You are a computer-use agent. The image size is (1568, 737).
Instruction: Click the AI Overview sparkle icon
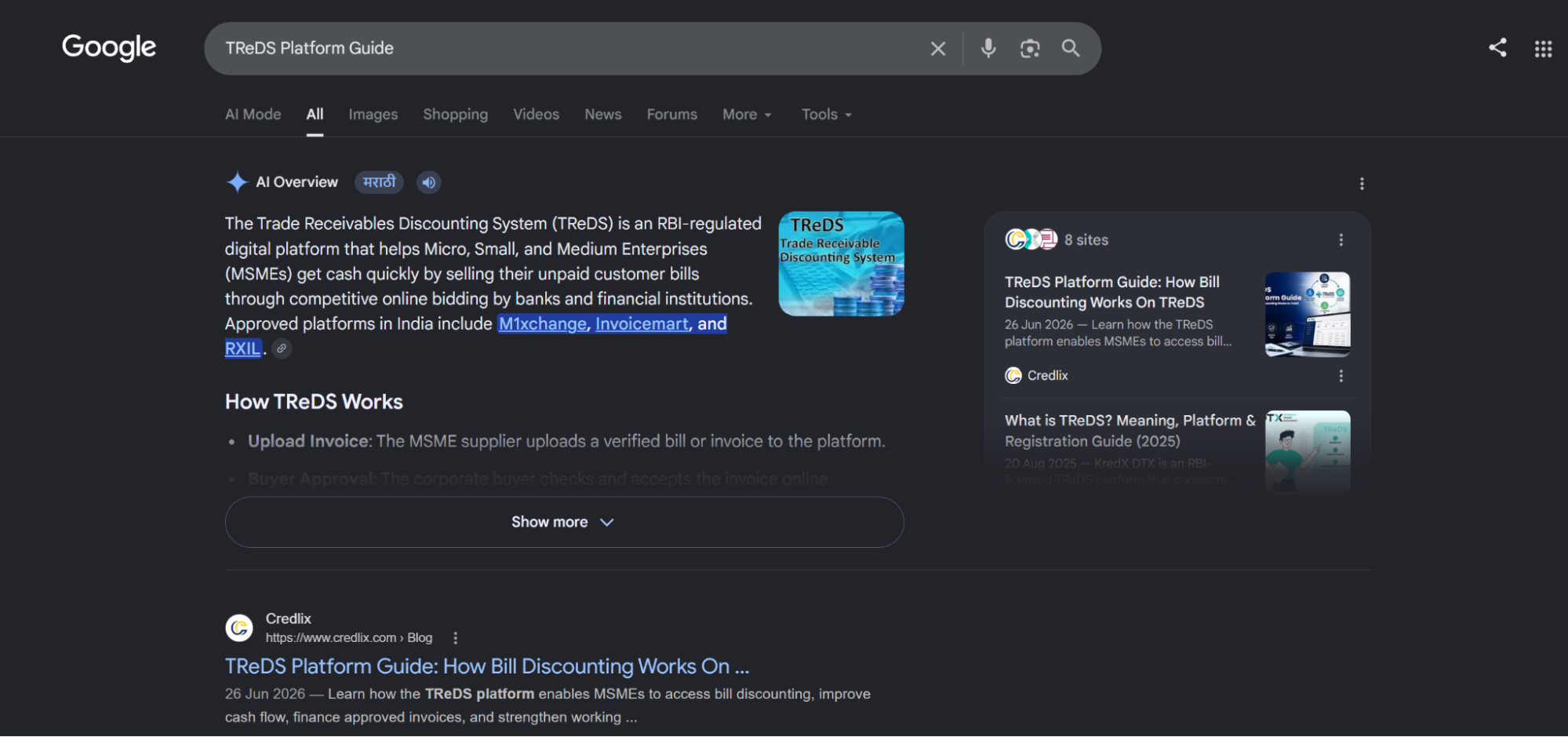(237, 182)
